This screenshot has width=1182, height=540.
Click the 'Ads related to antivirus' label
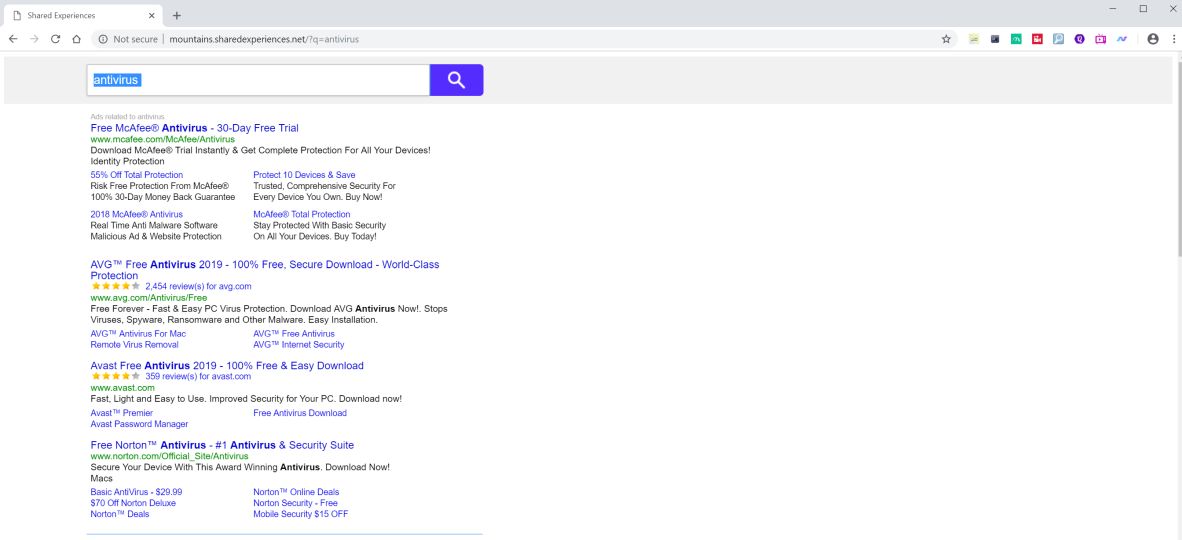tap(127, 117)
